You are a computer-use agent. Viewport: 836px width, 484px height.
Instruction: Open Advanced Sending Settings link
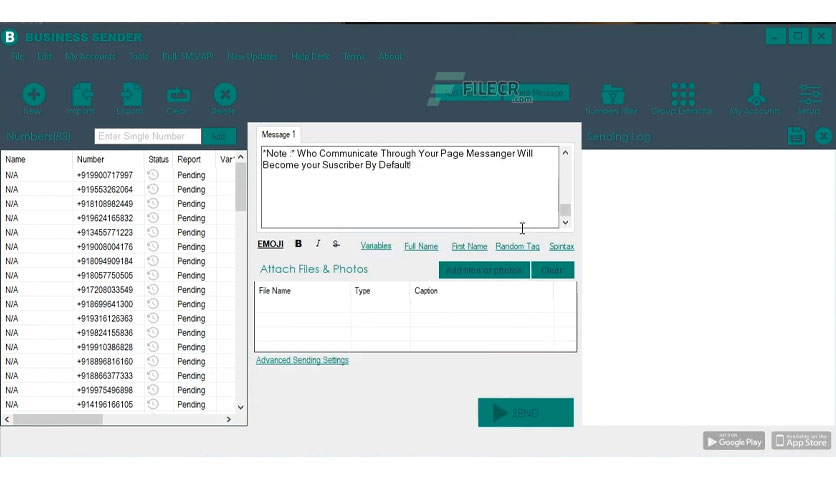coord(302,360)
